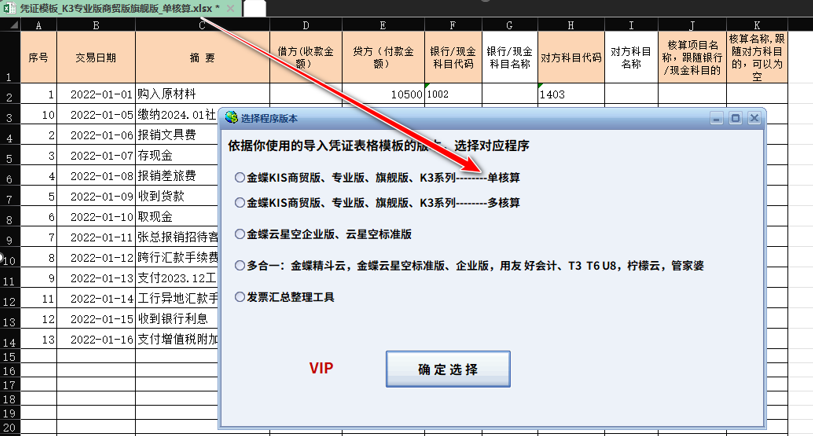Click the 对方科目名称 header cell
Screen dimensions: 813x436
[x=631, y=58]
